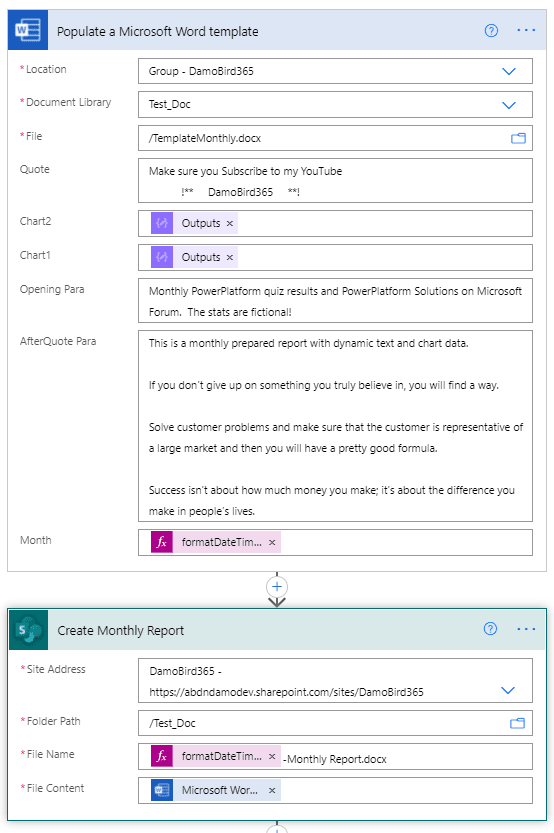Click the /Test_Doc Folder Path field
This screenshot has height=833, width=554.
pos(335,723)
